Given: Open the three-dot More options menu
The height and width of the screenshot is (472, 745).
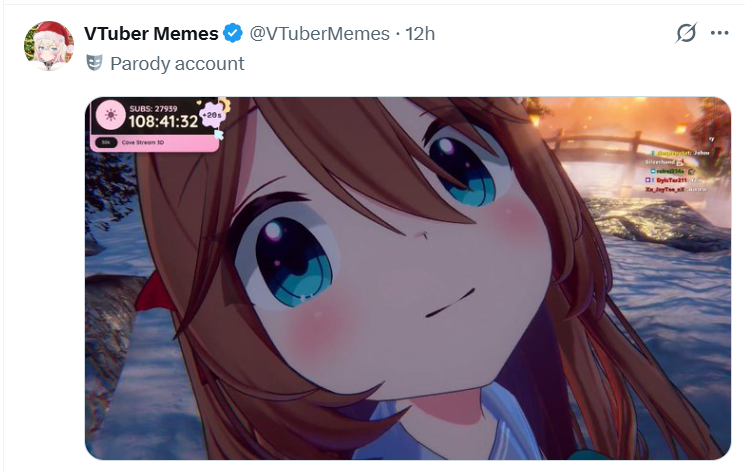Looking at the screenshot, I should point(719,33).
